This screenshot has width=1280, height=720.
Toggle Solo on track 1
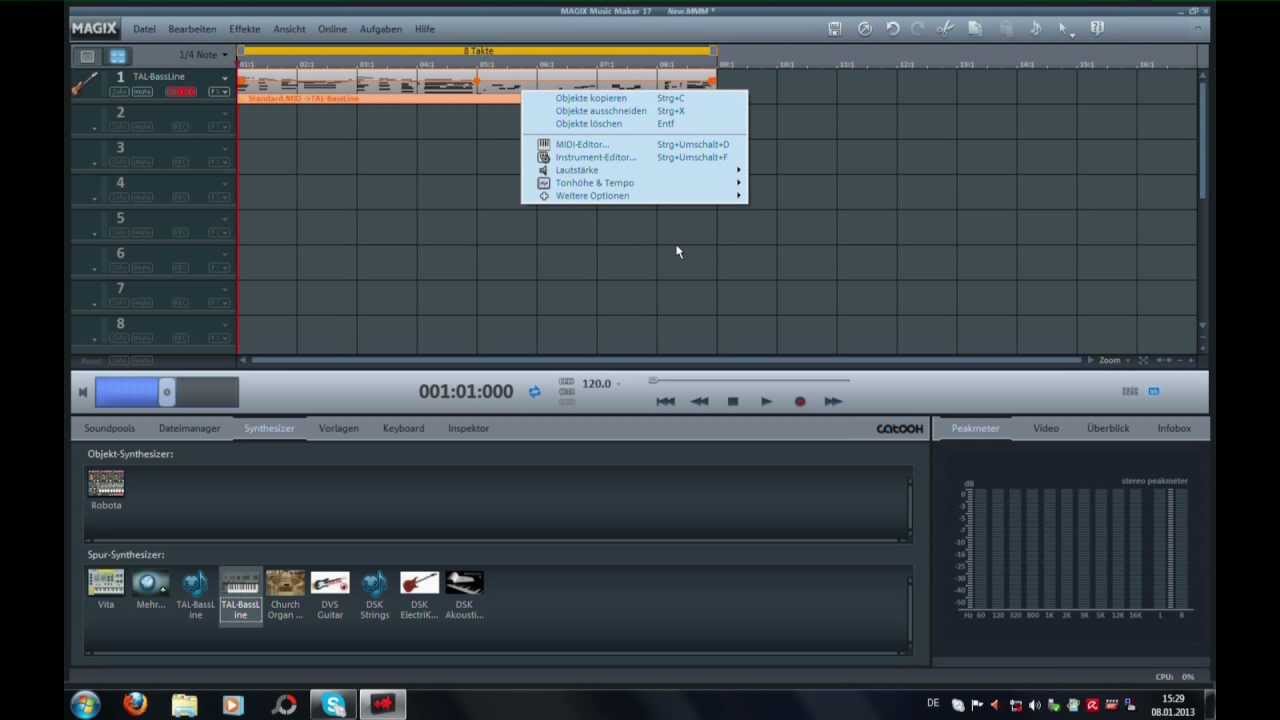[119, 92]
